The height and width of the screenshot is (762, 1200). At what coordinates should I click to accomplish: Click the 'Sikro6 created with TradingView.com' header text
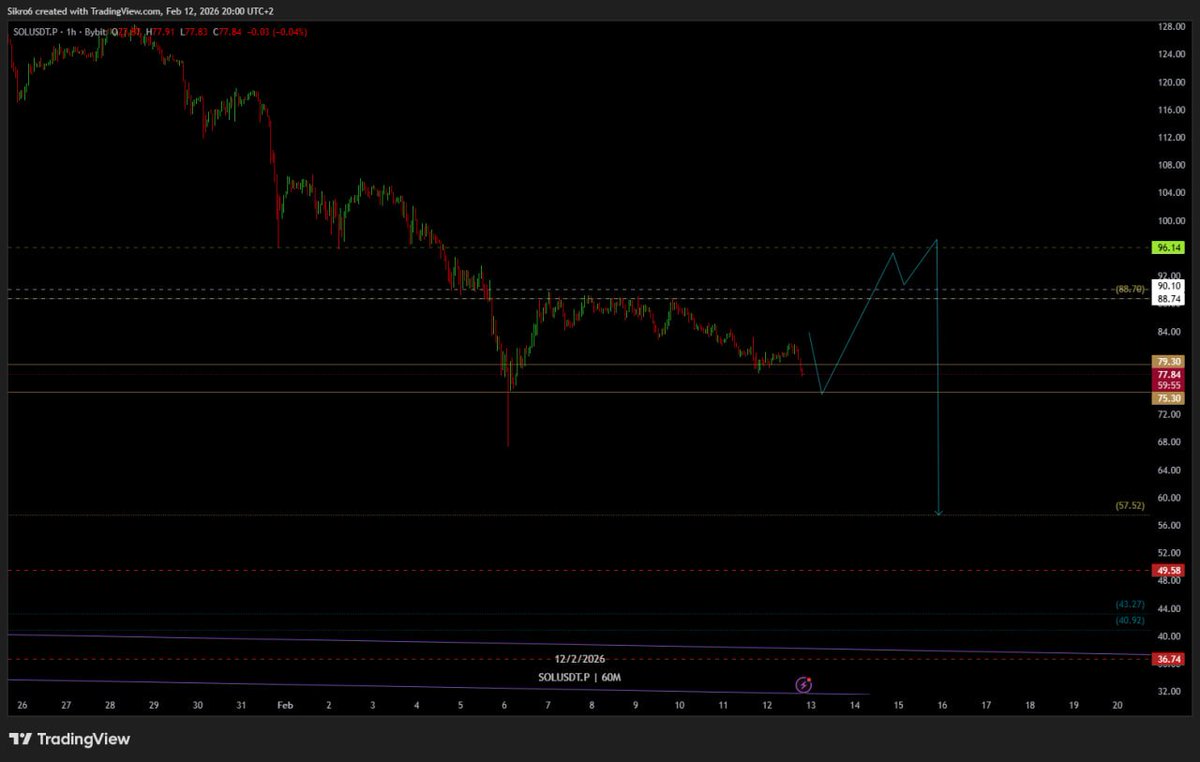tap(84, 9)
